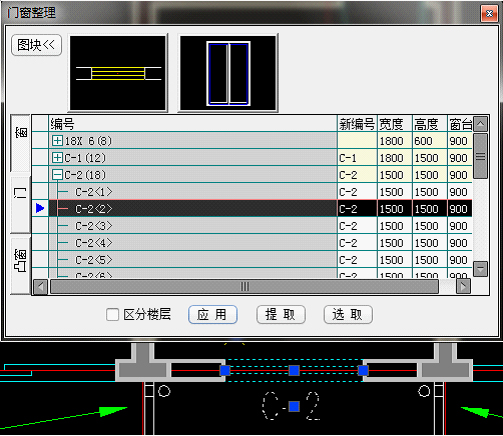Click the 应用 button
The height and width of the screenshot is (436, 503).
click(213, 314)
